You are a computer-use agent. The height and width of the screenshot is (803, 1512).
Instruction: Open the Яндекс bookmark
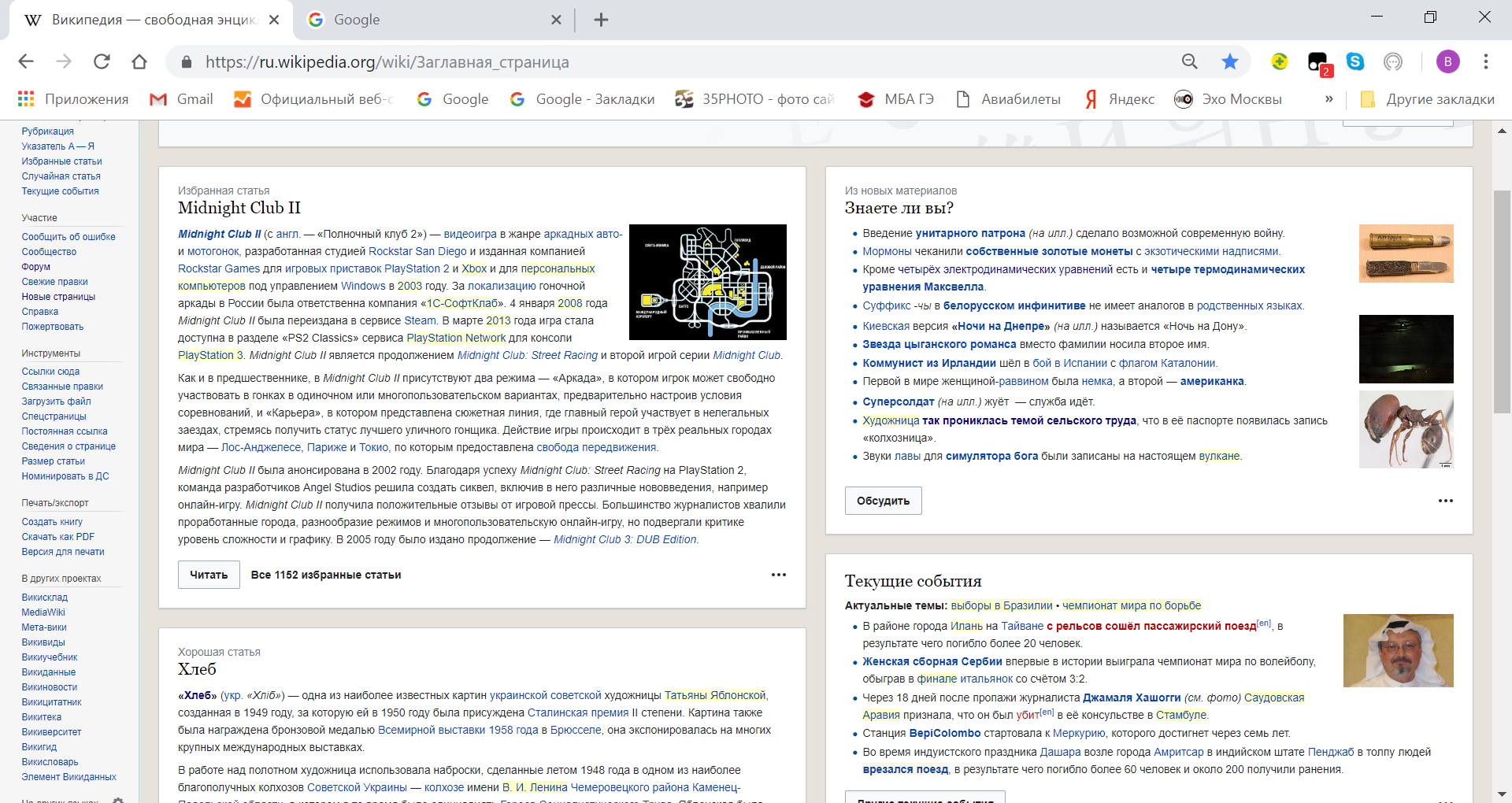pos(1119,99)
